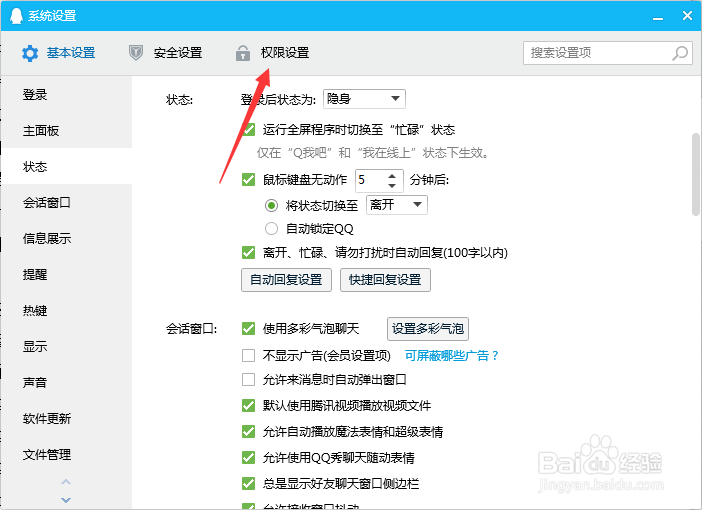Toggle 鼠标键盘无动作 checkbox

click(x=248, y=180)
